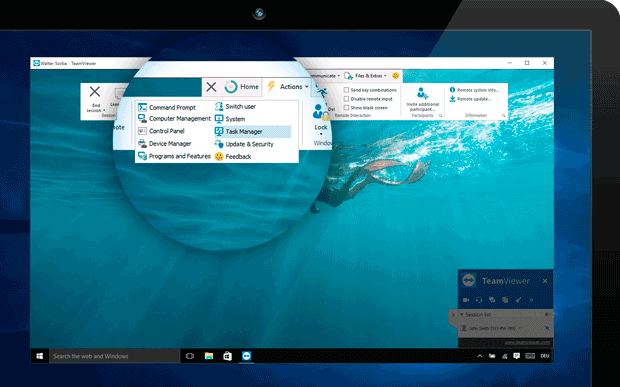
Task: Open the System entry
Action: (x=230, y=119)
